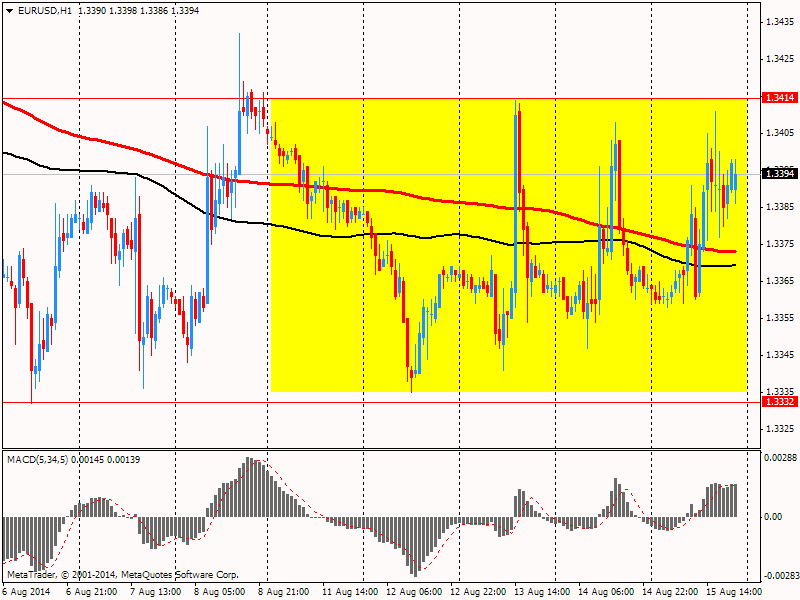Open the chart menu triangle beside EURUSD,H1

point(8,9)
